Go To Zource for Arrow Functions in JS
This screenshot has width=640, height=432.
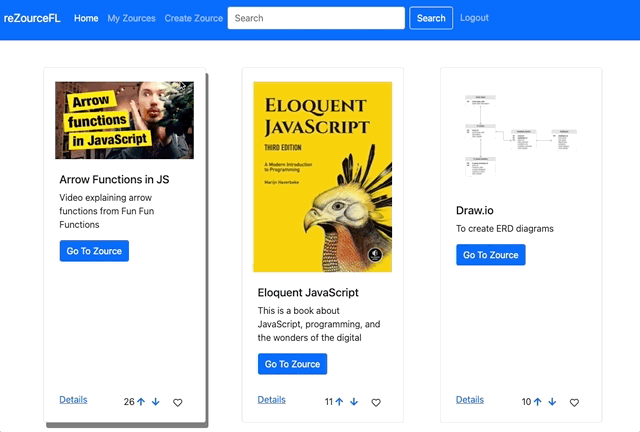pos(94,251)
